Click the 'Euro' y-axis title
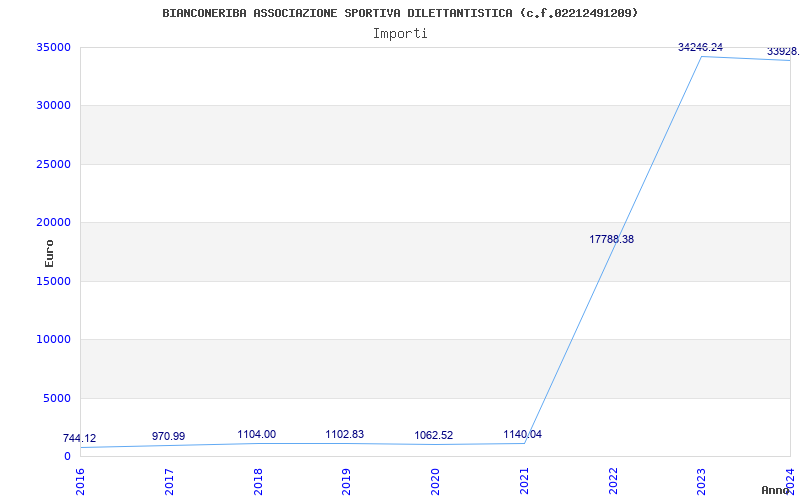This screenshot has width=800, height=500. [49, 253]
